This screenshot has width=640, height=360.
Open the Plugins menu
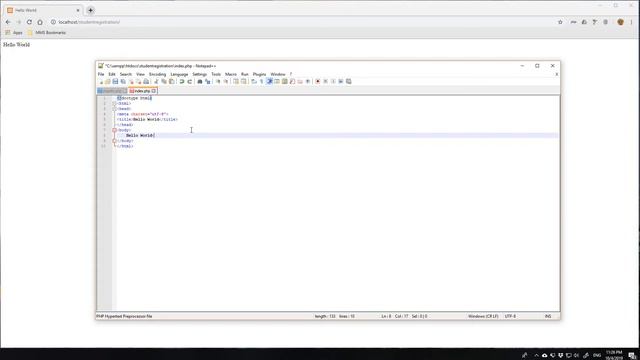259,74
